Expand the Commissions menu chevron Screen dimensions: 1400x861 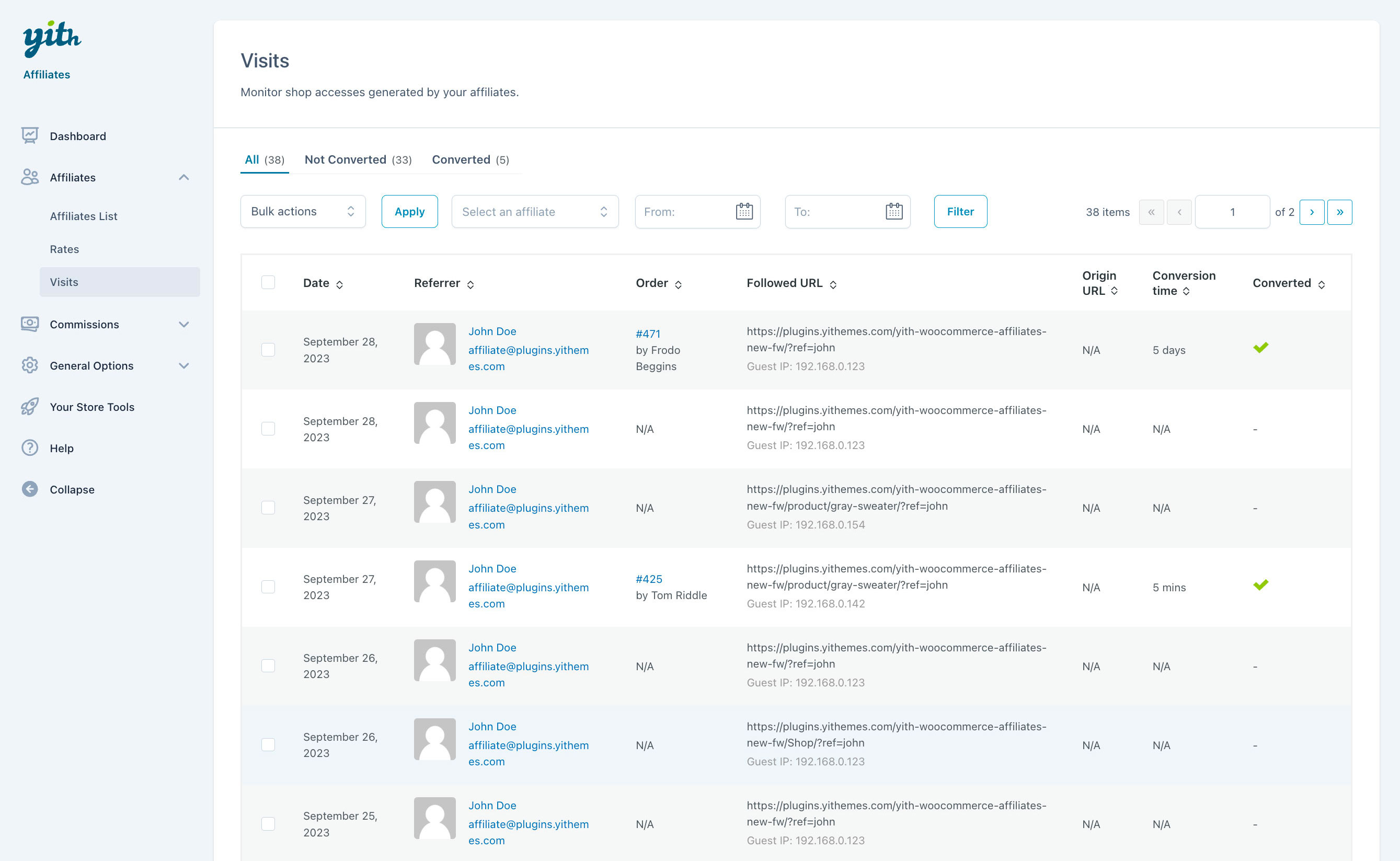point(184,324)
